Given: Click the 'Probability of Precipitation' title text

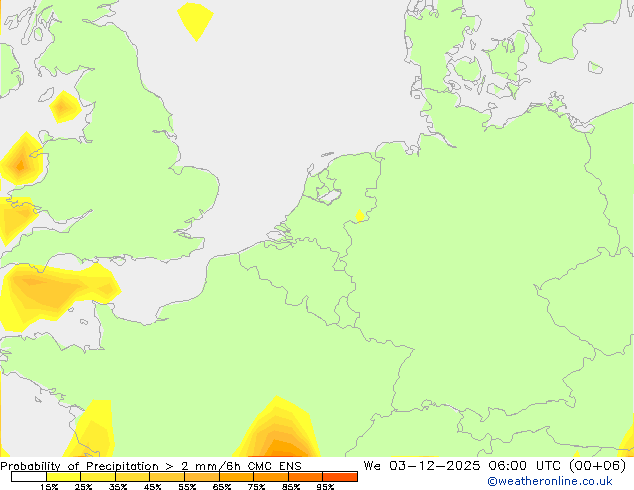Looking at the screenshot, I should click(x=79, y=466).
